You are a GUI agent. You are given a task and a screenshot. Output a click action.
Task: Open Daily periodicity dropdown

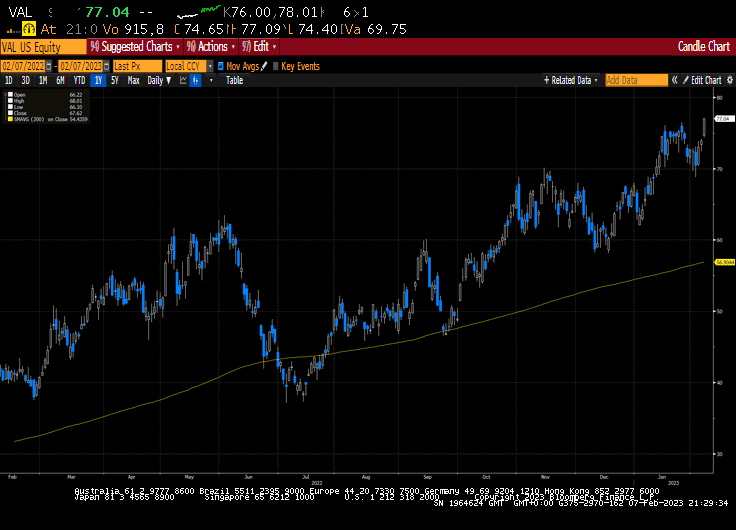159,80
